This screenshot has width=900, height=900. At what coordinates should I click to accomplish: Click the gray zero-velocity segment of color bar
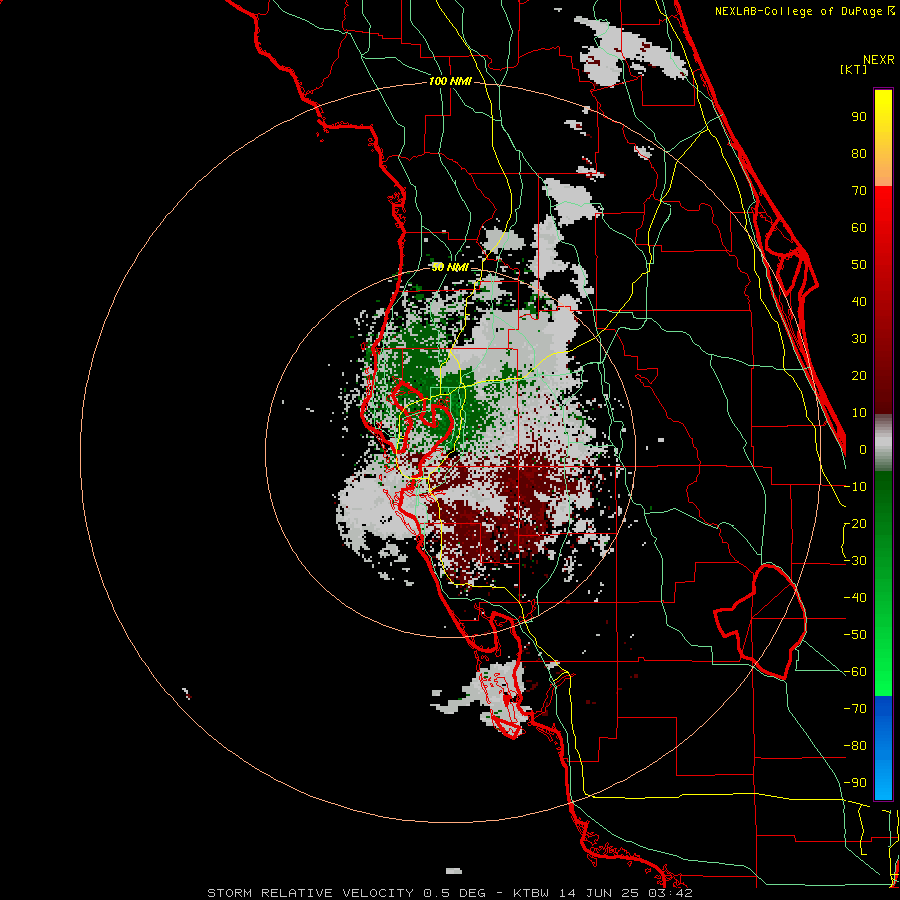point(883,443)
